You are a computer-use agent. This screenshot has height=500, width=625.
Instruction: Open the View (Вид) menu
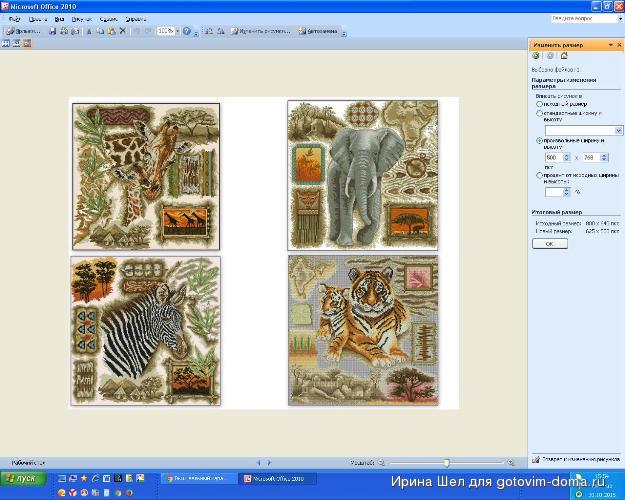pos(60,19)
